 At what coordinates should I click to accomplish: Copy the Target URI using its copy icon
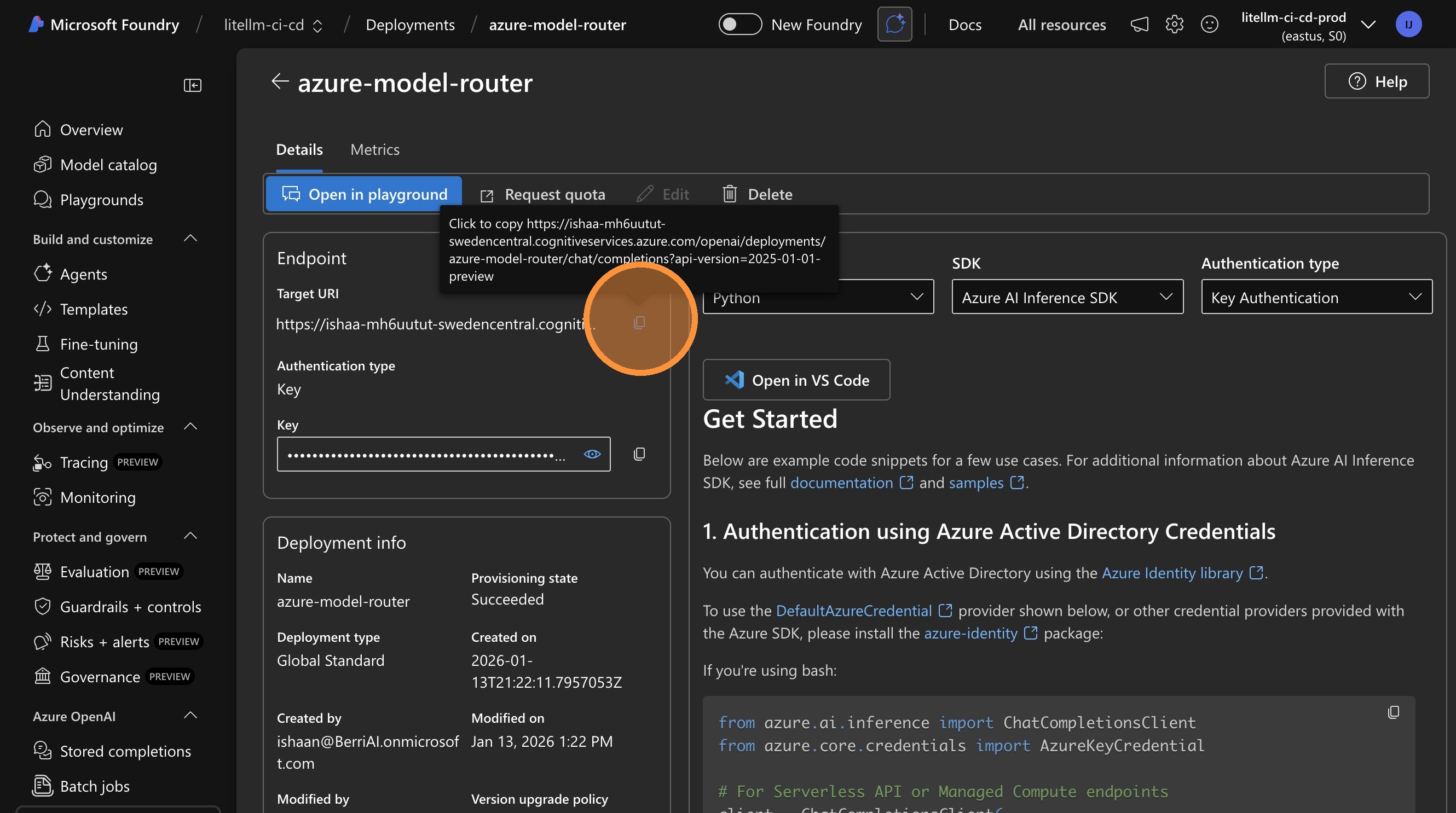point(639,322)
